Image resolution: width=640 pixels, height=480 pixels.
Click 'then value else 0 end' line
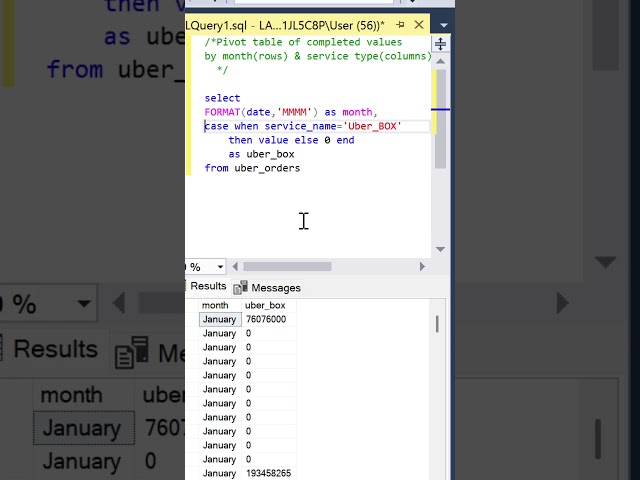point(291,140)
